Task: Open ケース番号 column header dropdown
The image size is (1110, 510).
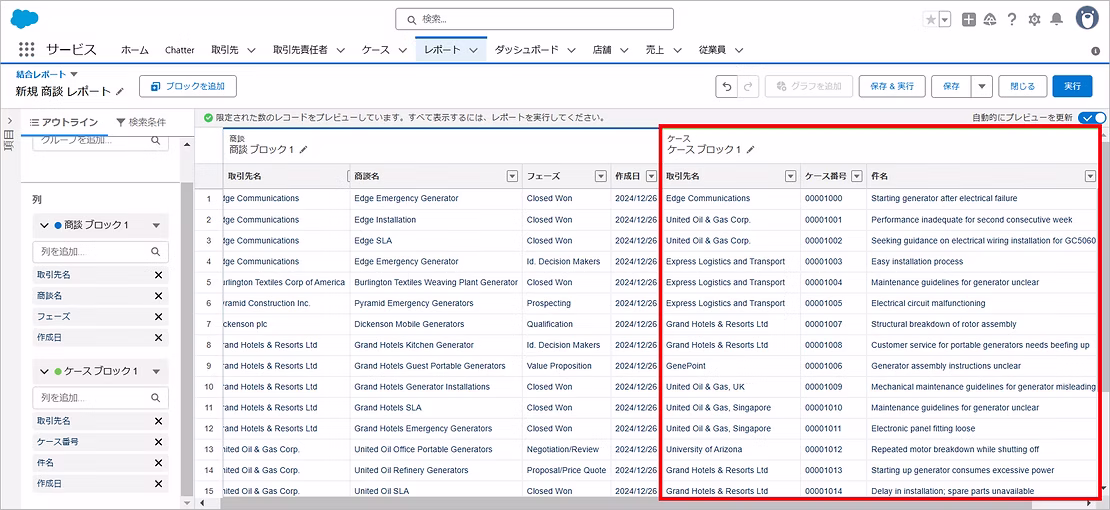Action: tap(857, 176)
